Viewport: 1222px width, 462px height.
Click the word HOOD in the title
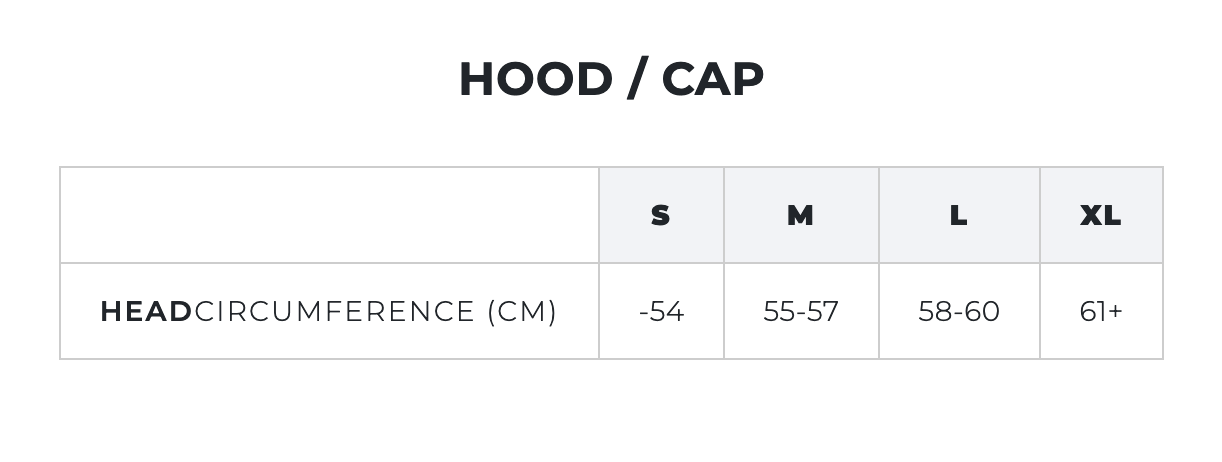click(x=535, y=79)
